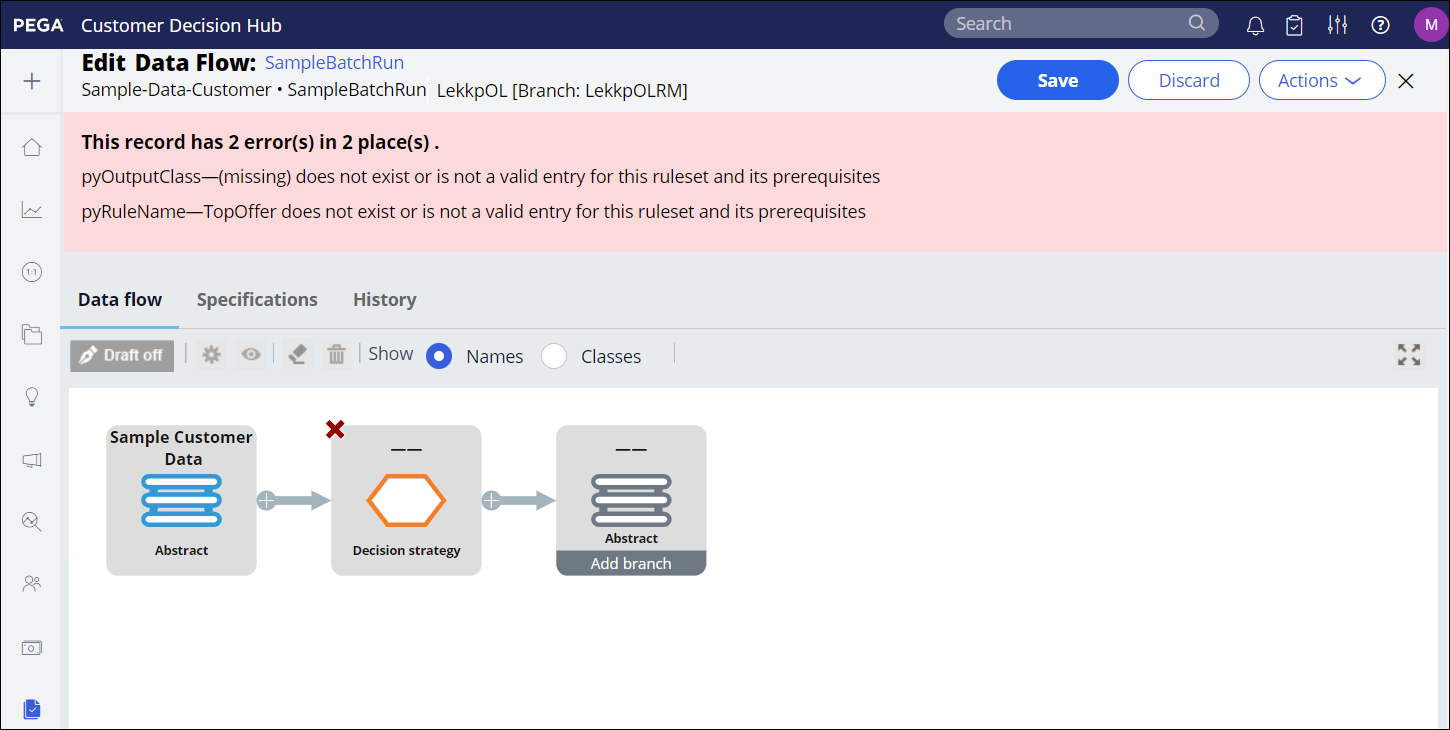This screenshot has height=730, width=1450.
Task: Open the SampleBatchRun link
Action: click(334, 63)
